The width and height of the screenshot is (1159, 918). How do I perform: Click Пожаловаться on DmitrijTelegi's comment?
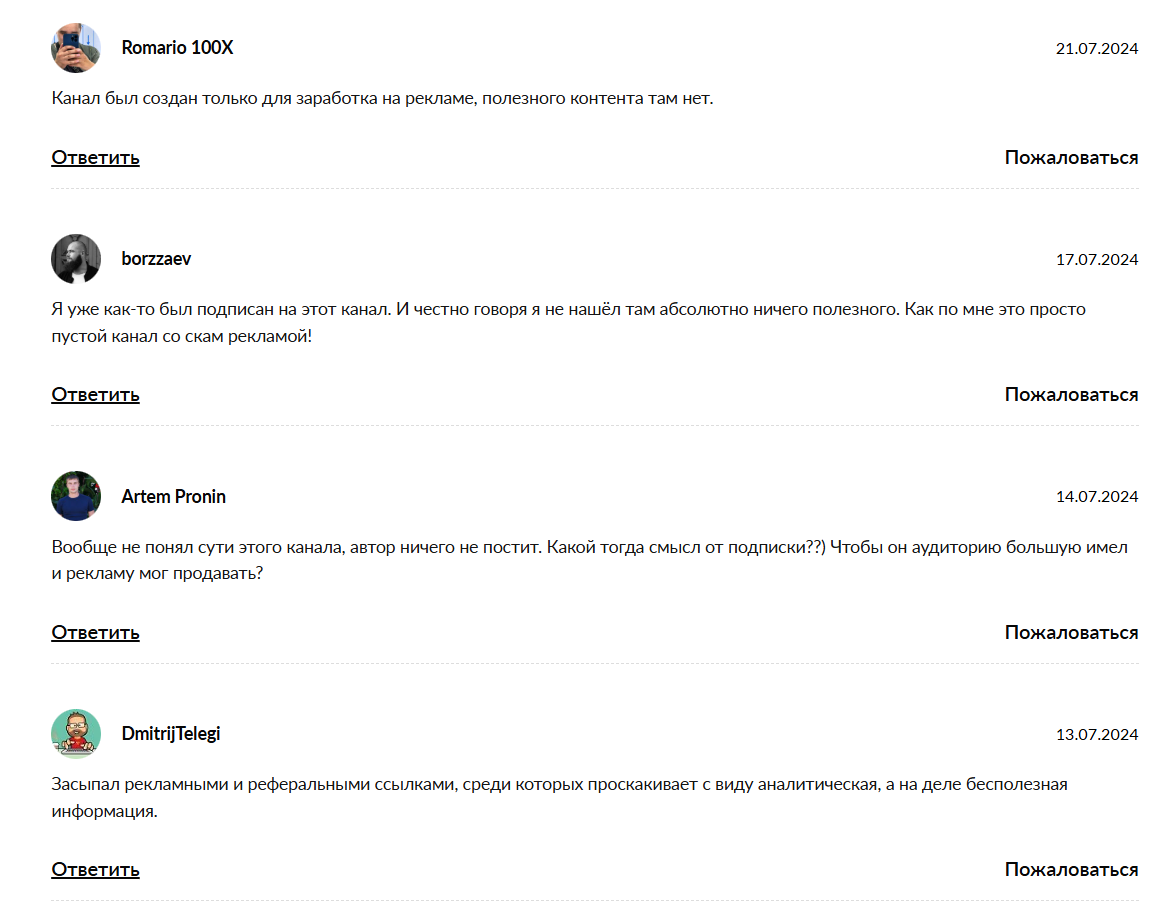click(1071, 870)
